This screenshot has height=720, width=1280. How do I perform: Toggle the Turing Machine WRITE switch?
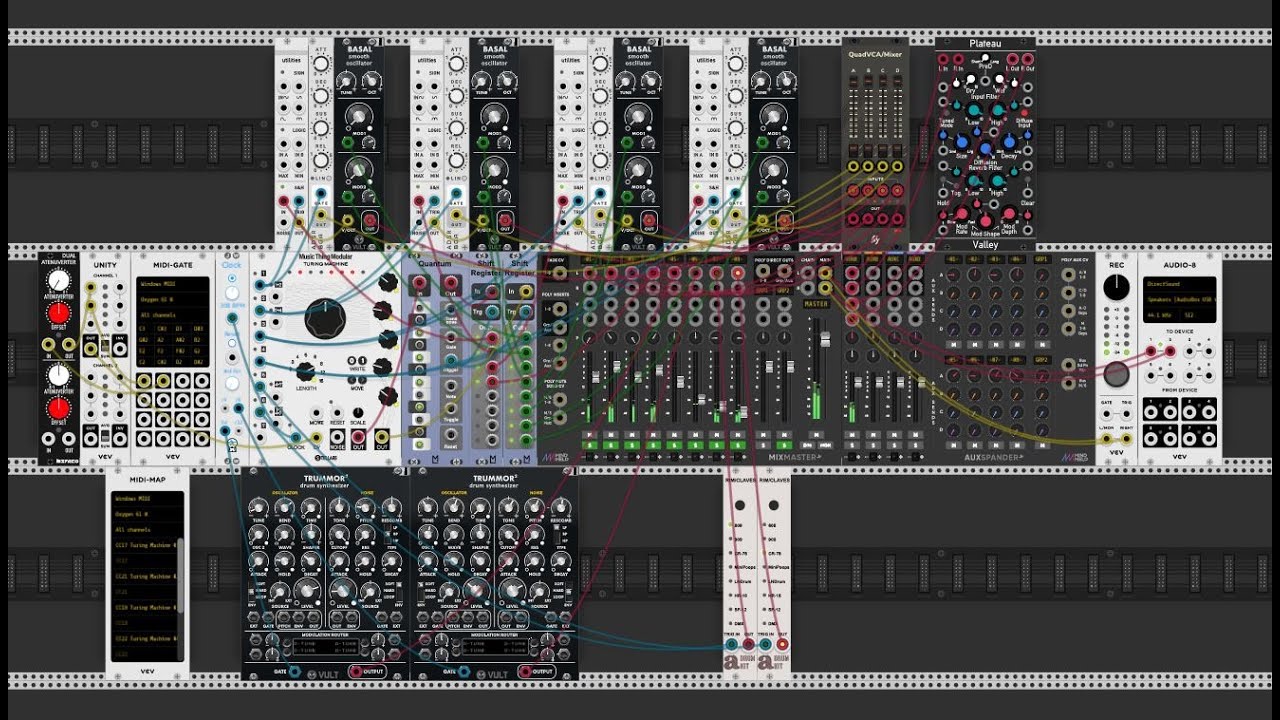(x=357, y=361)
